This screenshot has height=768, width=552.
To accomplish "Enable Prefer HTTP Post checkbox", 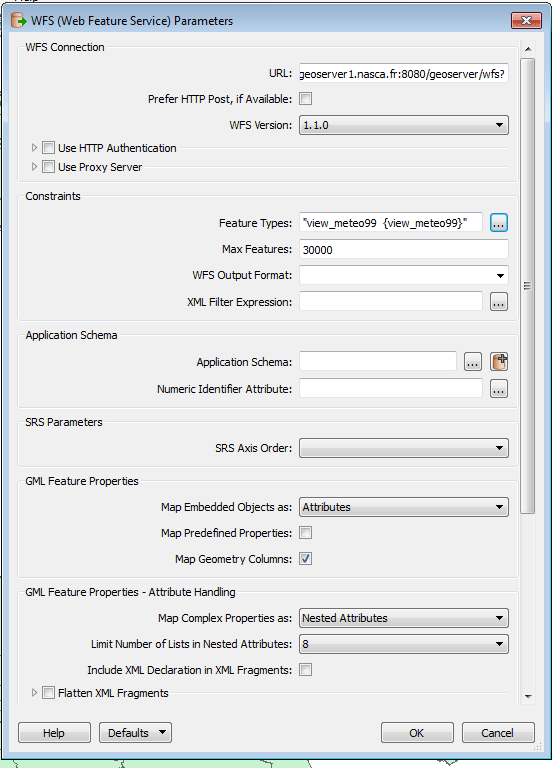I will click(x=306, y=99).
